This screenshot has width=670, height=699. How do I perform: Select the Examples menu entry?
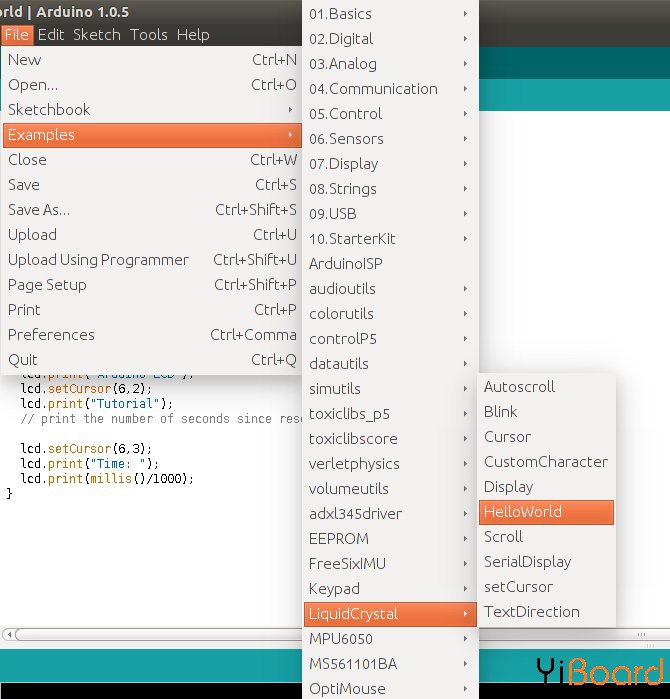(x=152, y=135)
